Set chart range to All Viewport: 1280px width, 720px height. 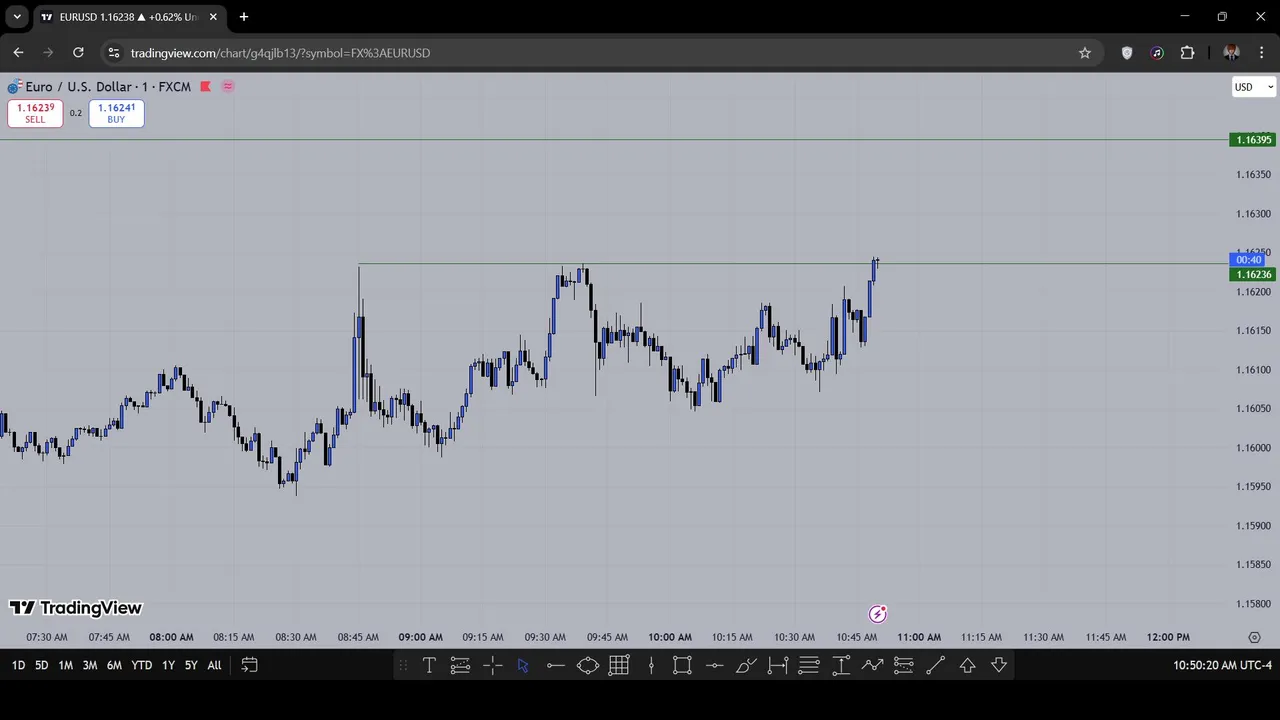(x=214, y=665)
